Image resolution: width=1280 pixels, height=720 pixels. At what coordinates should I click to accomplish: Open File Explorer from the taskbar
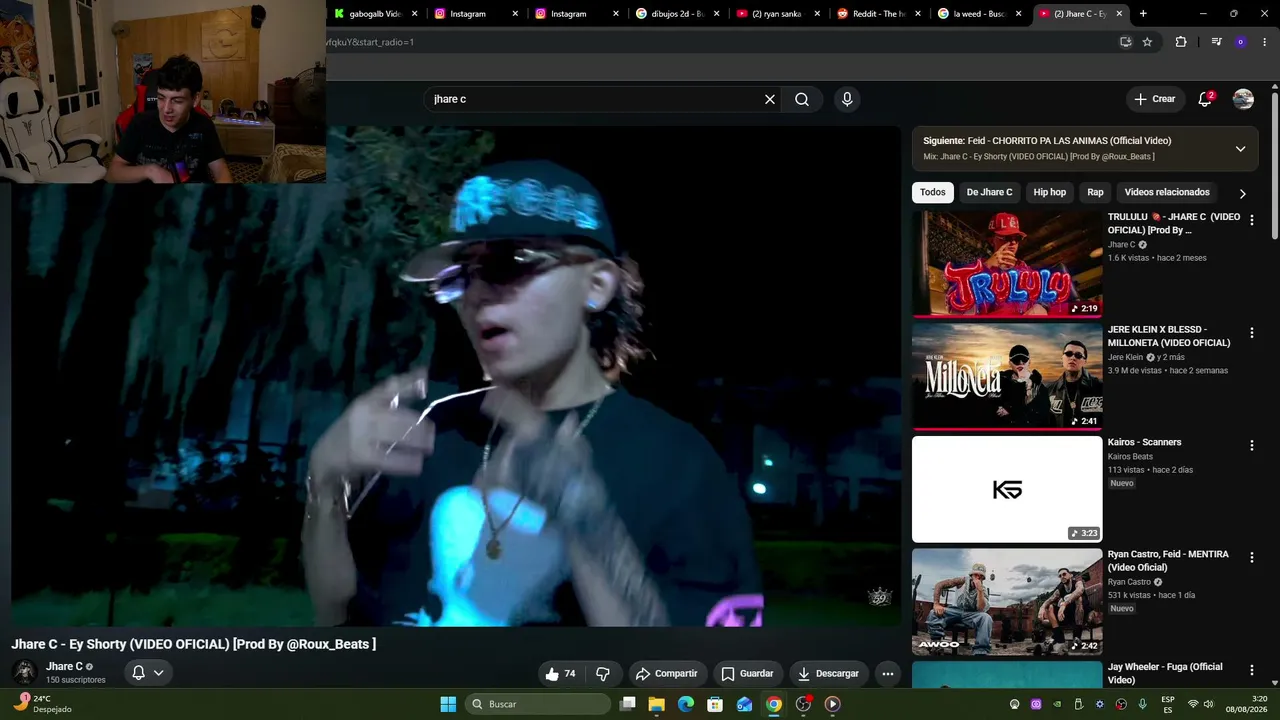point(656,704)
